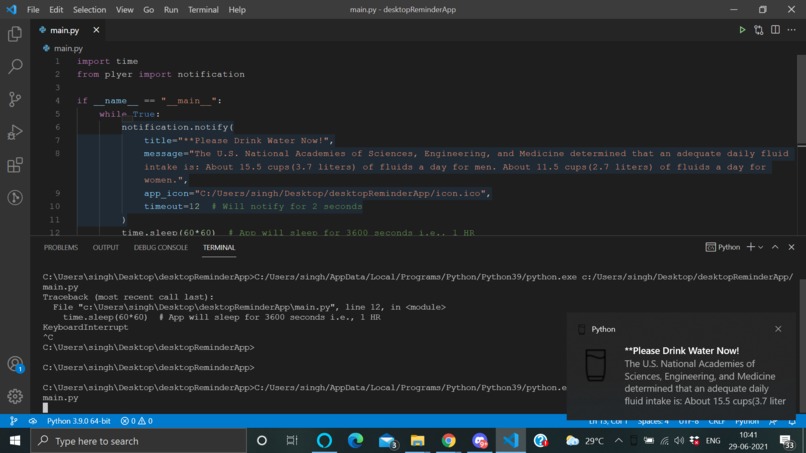Open the Action Center notifications icon
This screenshot has height=453, width=806.
(x=786, y=441)
